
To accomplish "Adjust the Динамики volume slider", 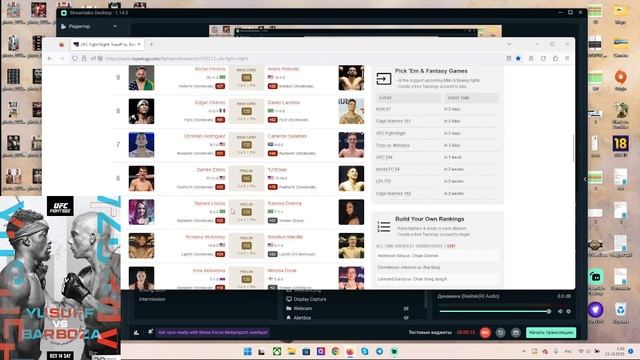I will [495, 311].
